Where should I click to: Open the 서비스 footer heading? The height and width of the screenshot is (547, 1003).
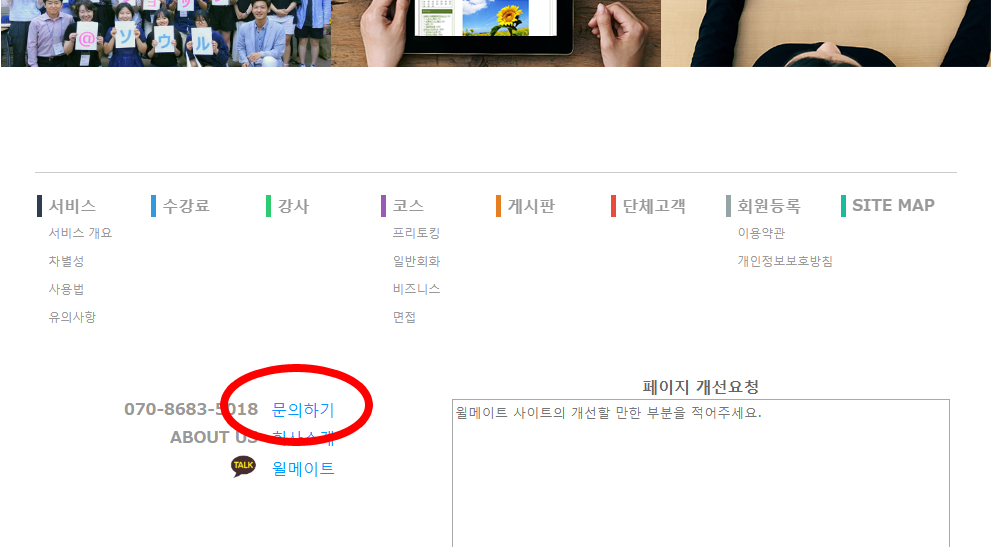[x=72, y=206]
